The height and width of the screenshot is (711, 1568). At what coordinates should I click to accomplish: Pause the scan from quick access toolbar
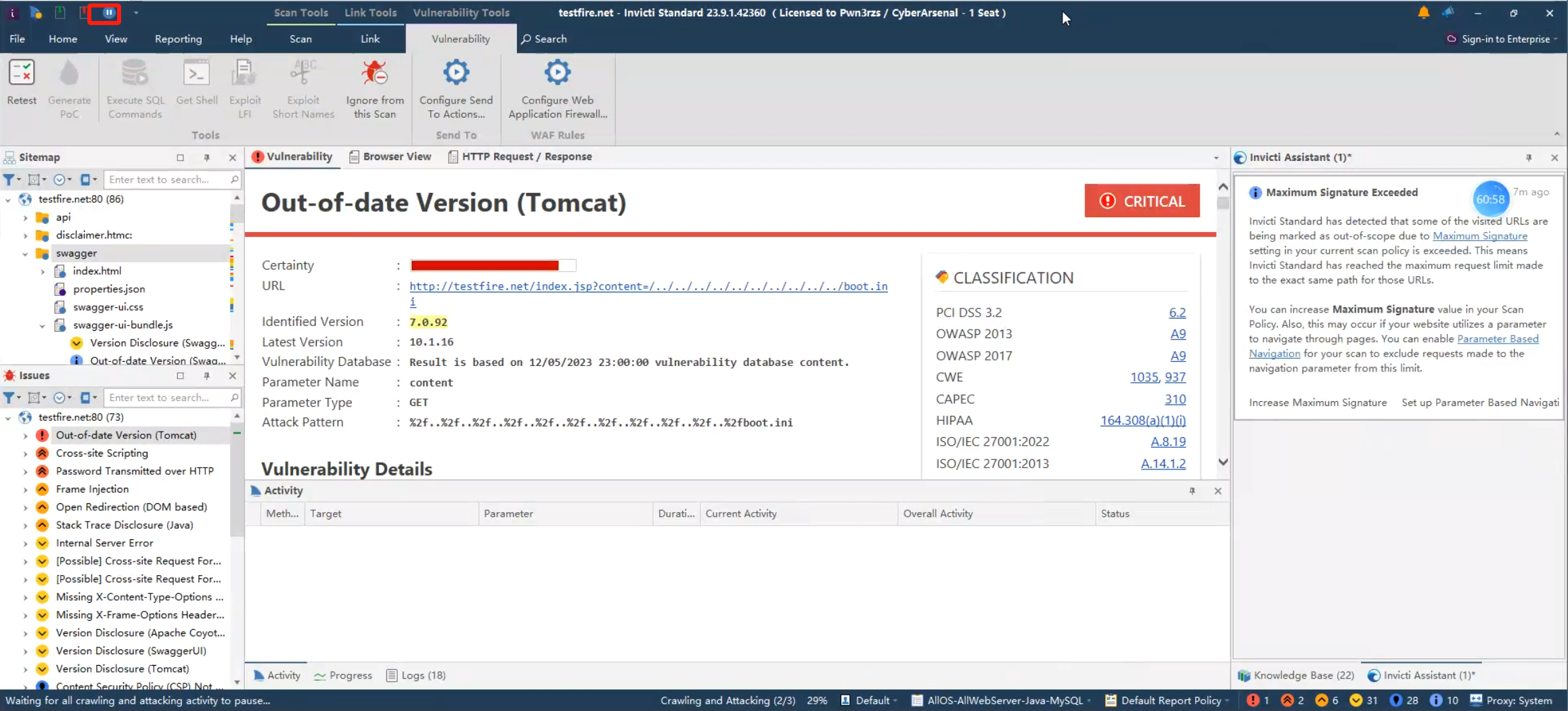click(x=108, y=12)
